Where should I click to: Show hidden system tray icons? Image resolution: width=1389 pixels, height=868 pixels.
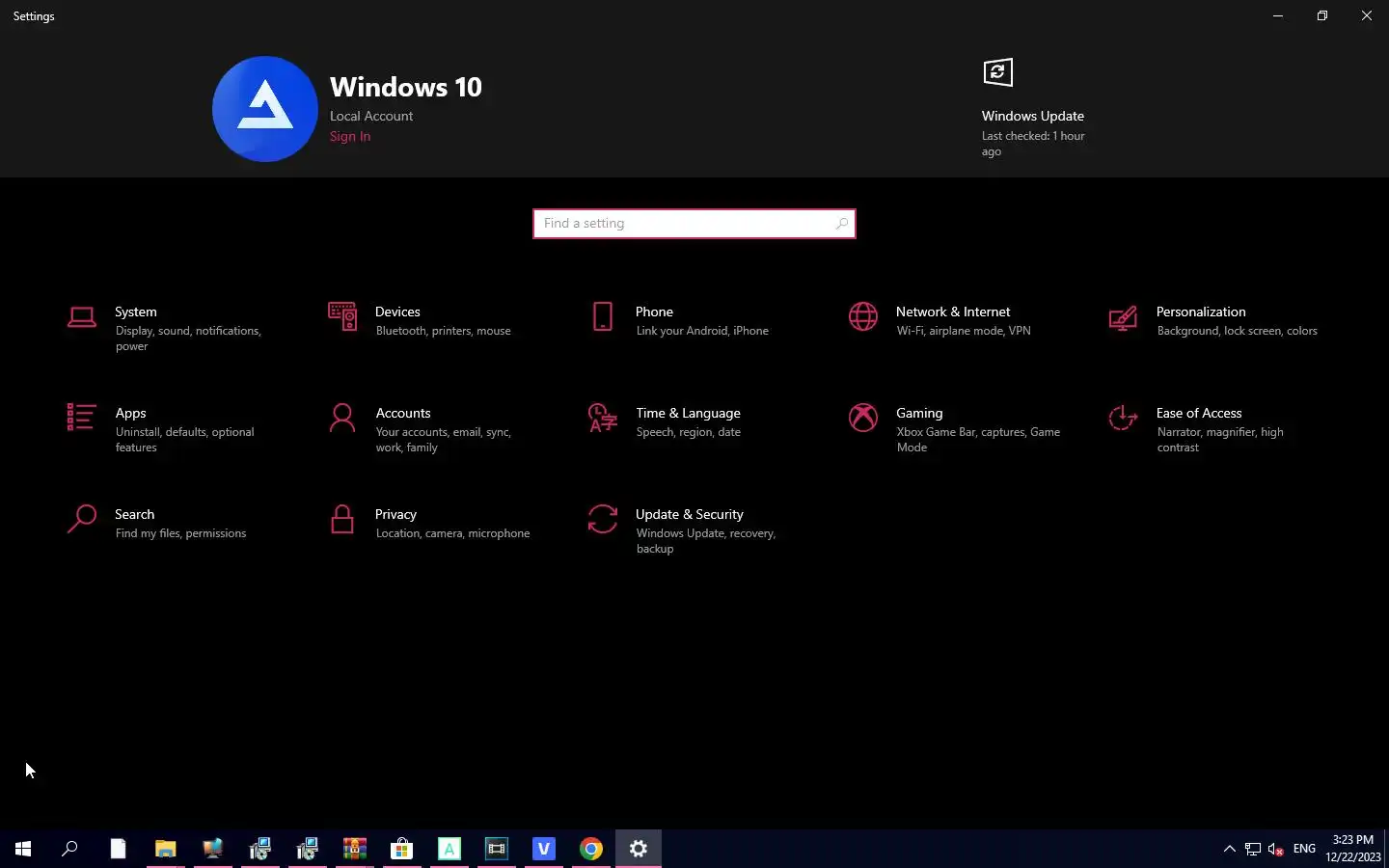click(1229, 849)
